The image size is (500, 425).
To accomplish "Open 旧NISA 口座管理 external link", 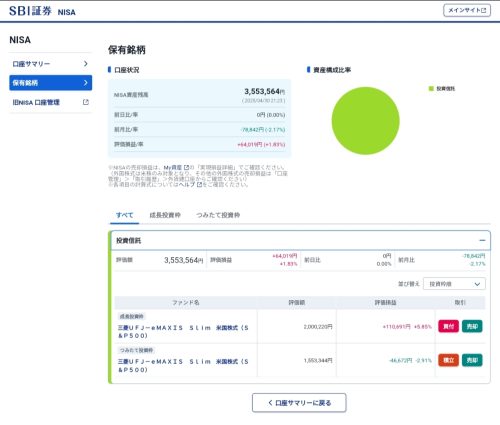I will tap(50, 102).
